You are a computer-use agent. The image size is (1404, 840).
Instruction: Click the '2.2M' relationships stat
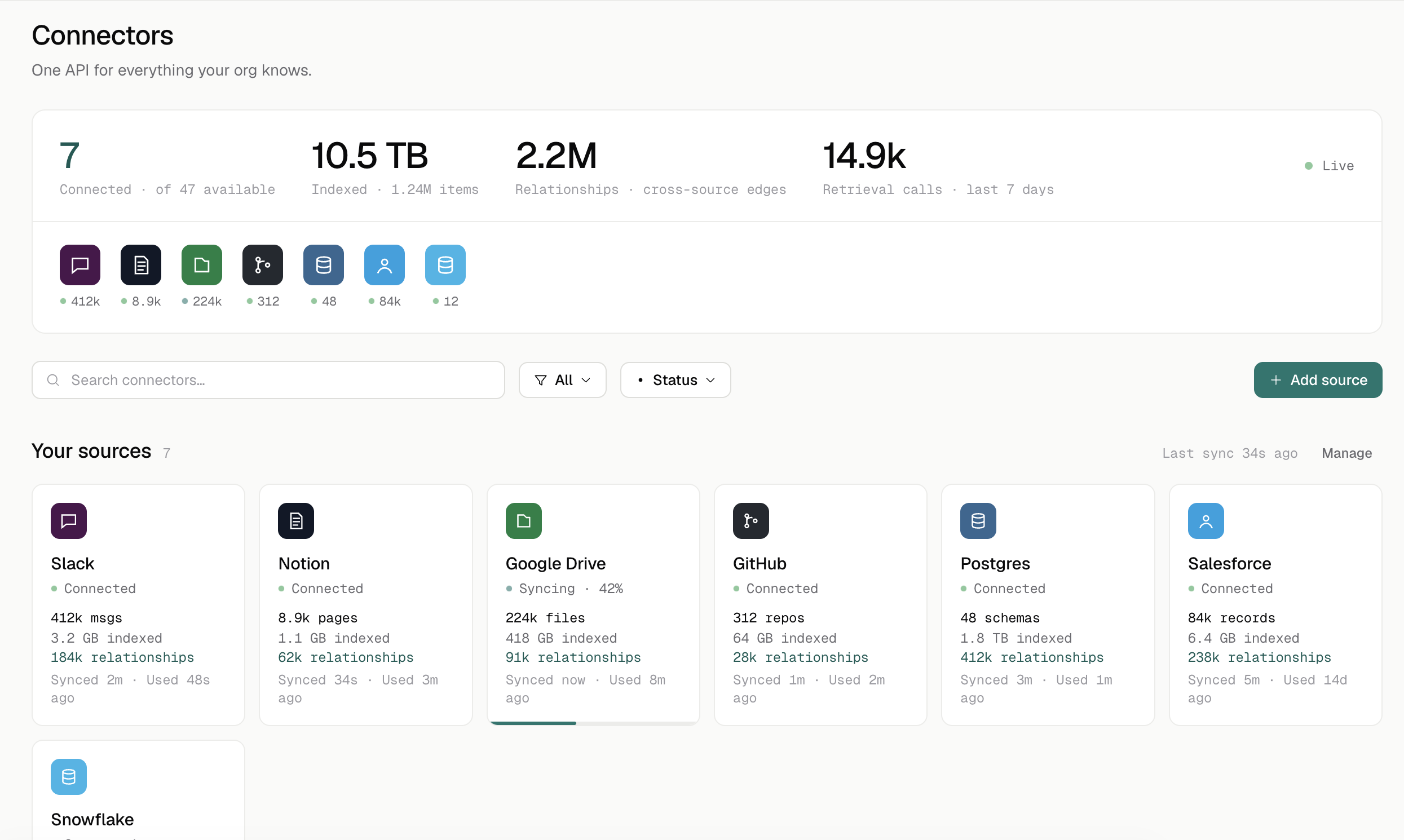coord(556,155)
